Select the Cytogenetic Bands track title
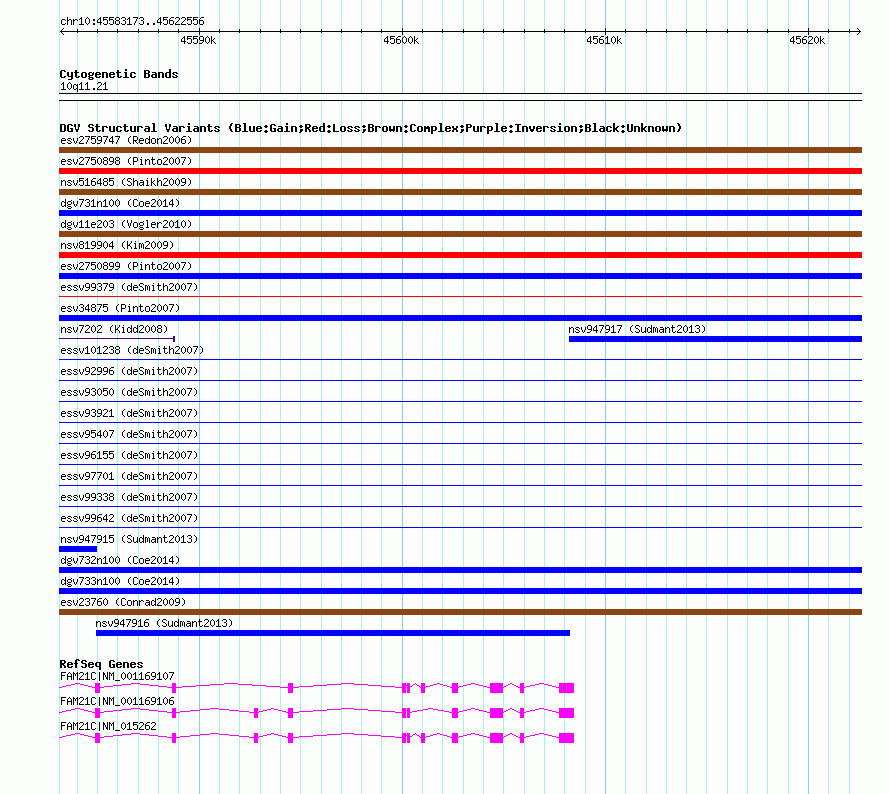This screenshot has width=890, height=794. pyautogui.click(x=119, y=74)
